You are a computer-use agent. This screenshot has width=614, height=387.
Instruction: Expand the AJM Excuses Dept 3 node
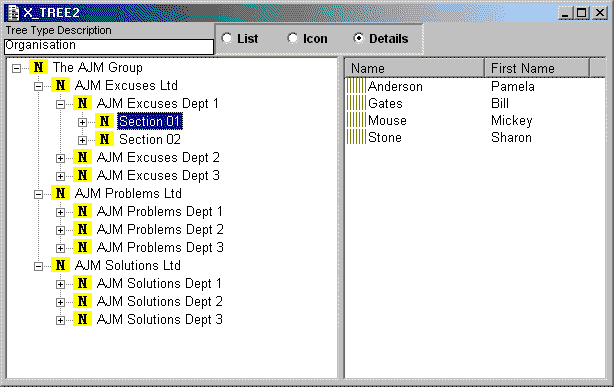(x=60, y=177)
